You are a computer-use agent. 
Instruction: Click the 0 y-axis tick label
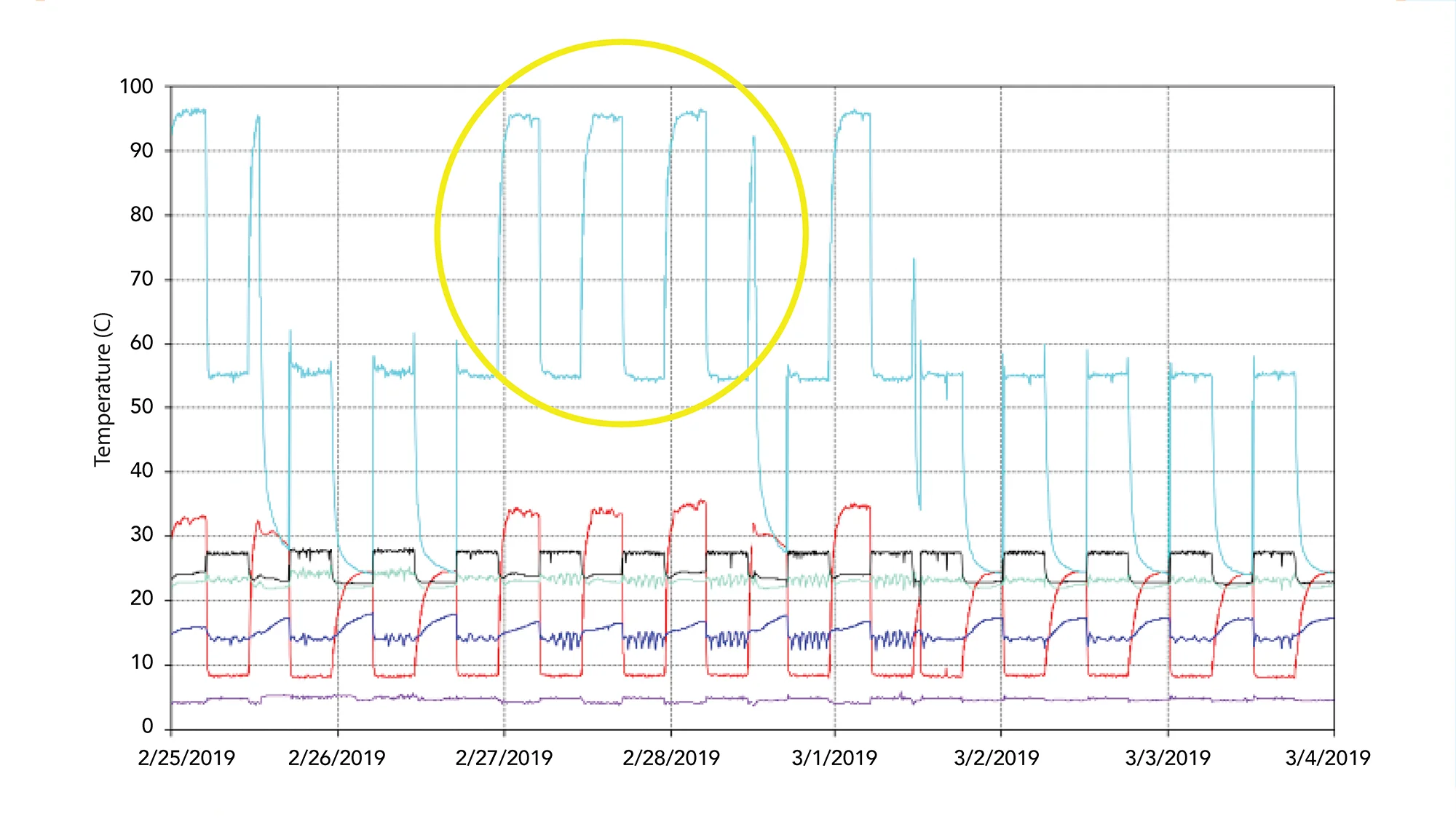[x=147, y=726]
